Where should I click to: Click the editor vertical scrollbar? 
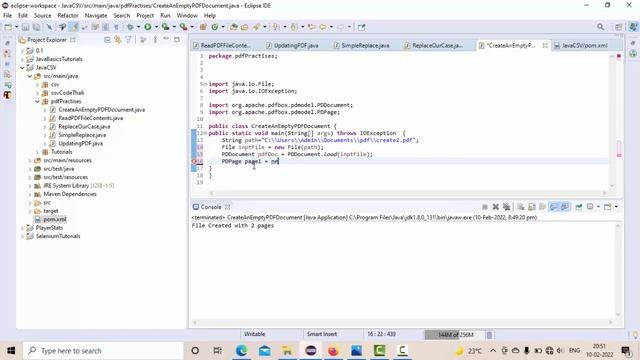612,120
